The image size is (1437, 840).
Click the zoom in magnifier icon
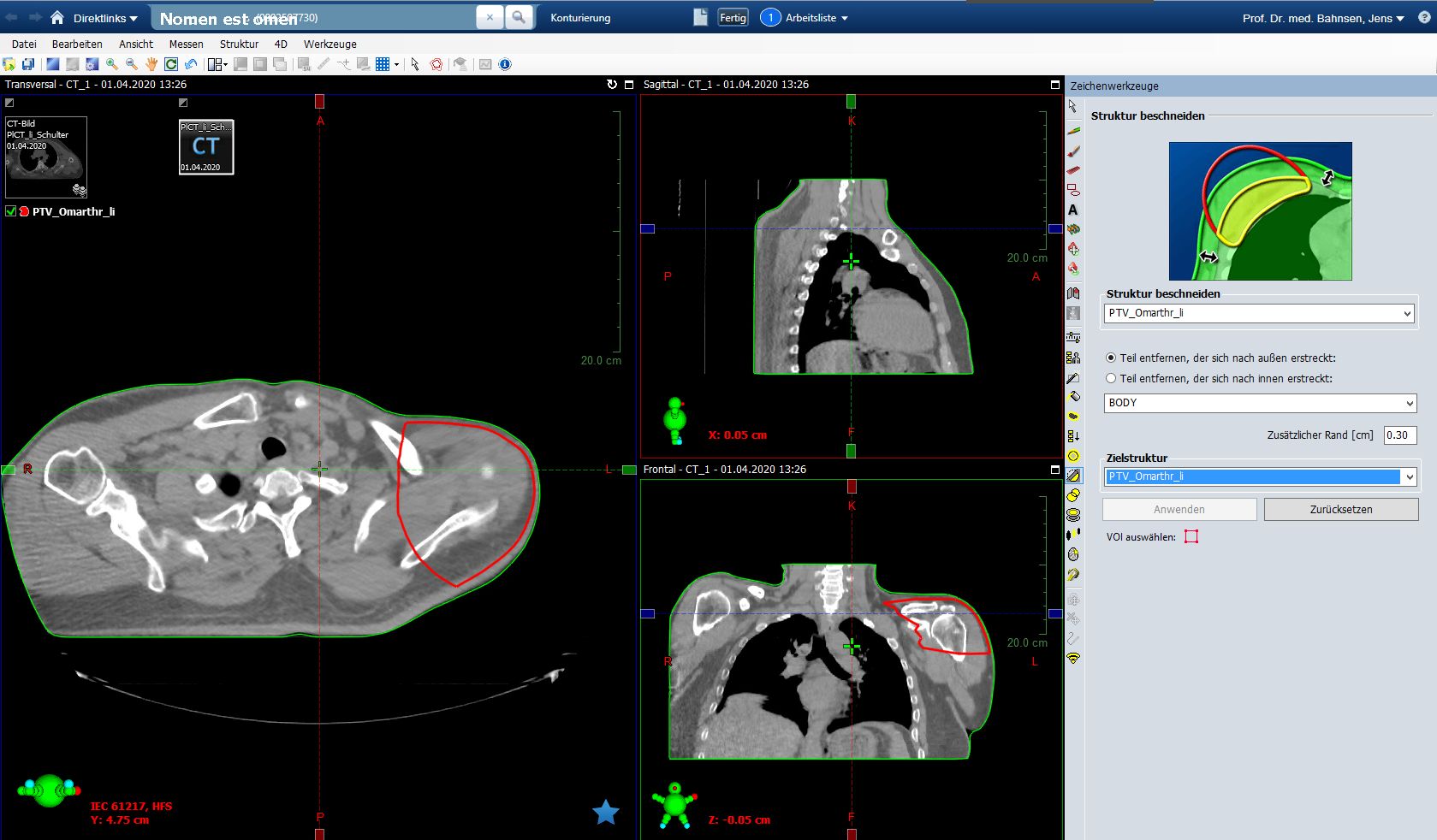coord(112,64)
